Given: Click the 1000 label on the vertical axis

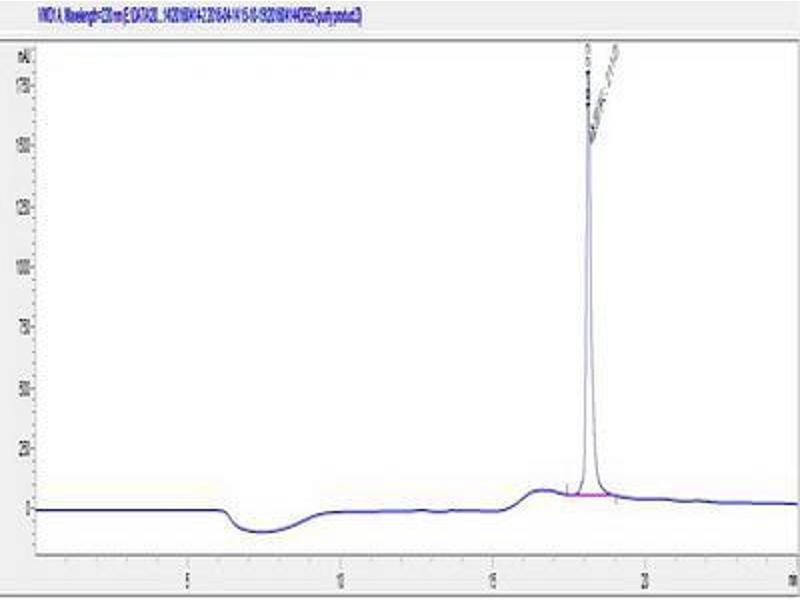Looking at the screenshot, I should [x=24, y=267].
